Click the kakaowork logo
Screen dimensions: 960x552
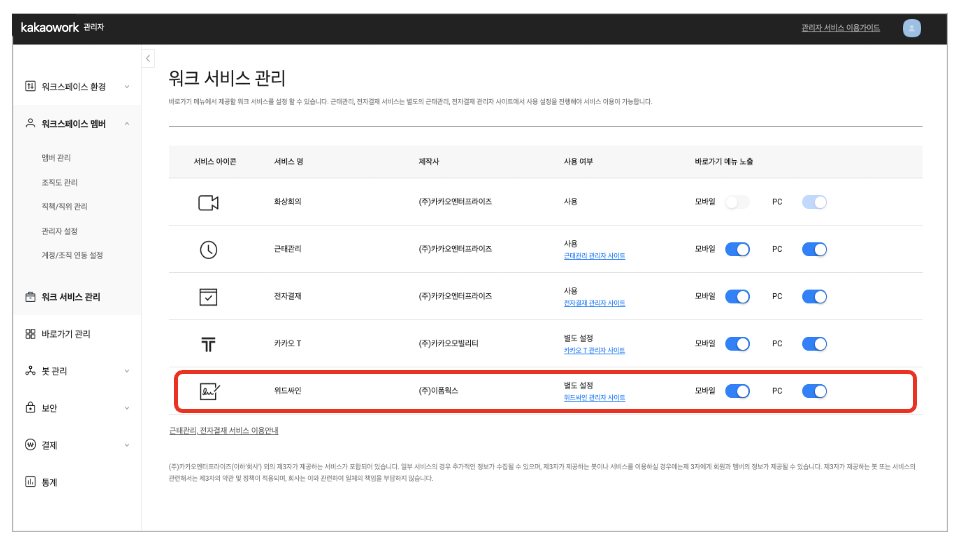[50, 28]
